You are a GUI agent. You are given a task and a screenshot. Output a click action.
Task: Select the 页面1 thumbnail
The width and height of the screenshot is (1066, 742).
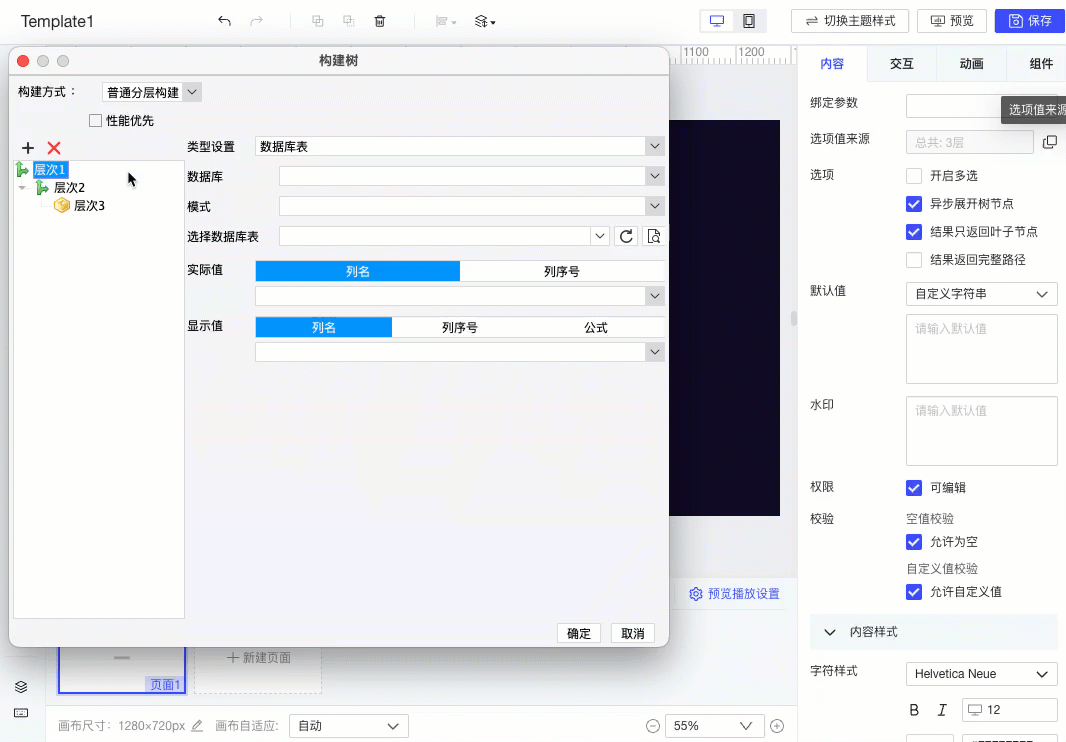[122, 669]
